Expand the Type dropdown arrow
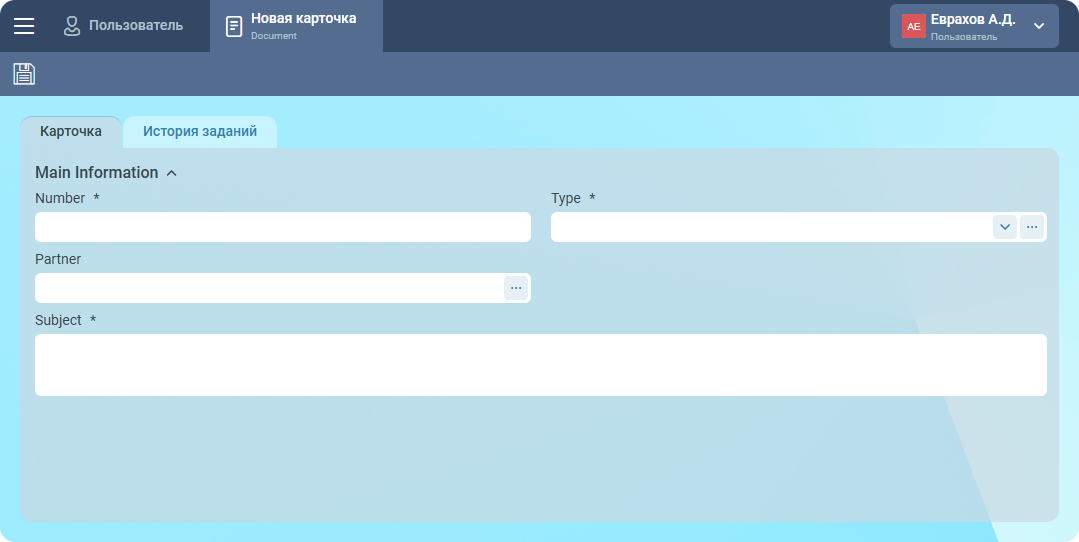Image resolution: width=1079 pixels, height=542 pixels. coord(1005,227)
